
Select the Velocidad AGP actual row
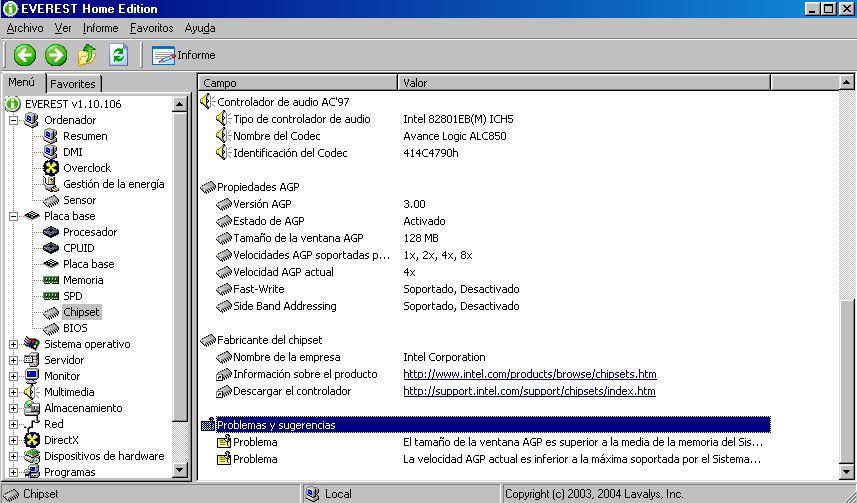(485, 272)
